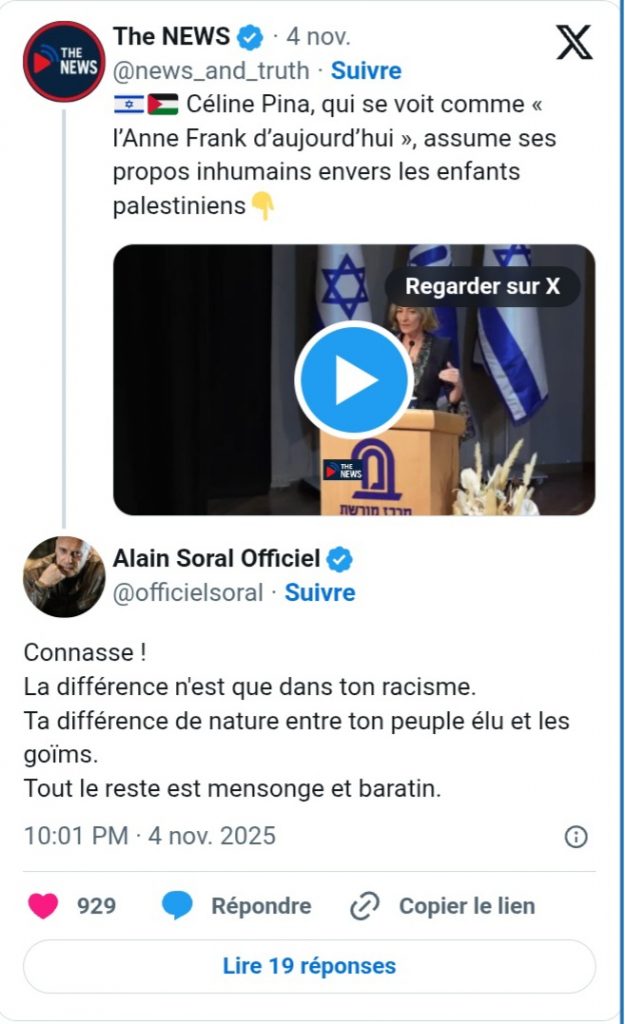The height and width of the screenshot is (1024, 625).
Task: Like the post with the heart icon
Action: 43,906
